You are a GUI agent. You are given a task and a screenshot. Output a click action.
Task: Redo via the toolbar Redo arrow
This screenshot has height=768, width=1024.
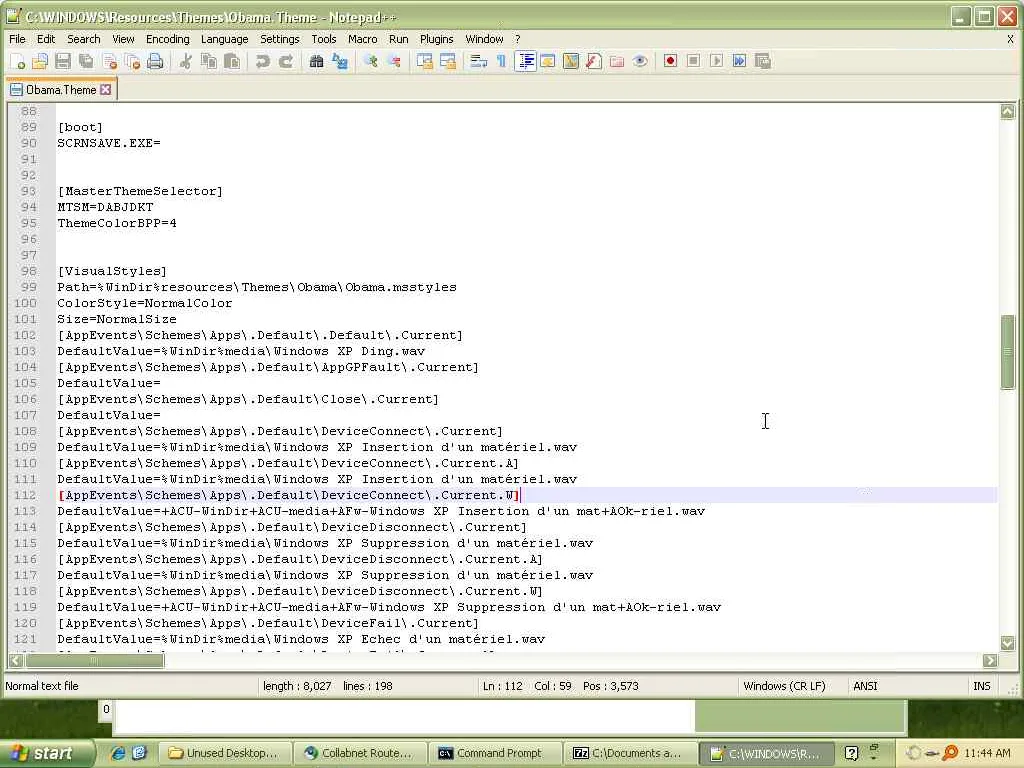(285, 61)
